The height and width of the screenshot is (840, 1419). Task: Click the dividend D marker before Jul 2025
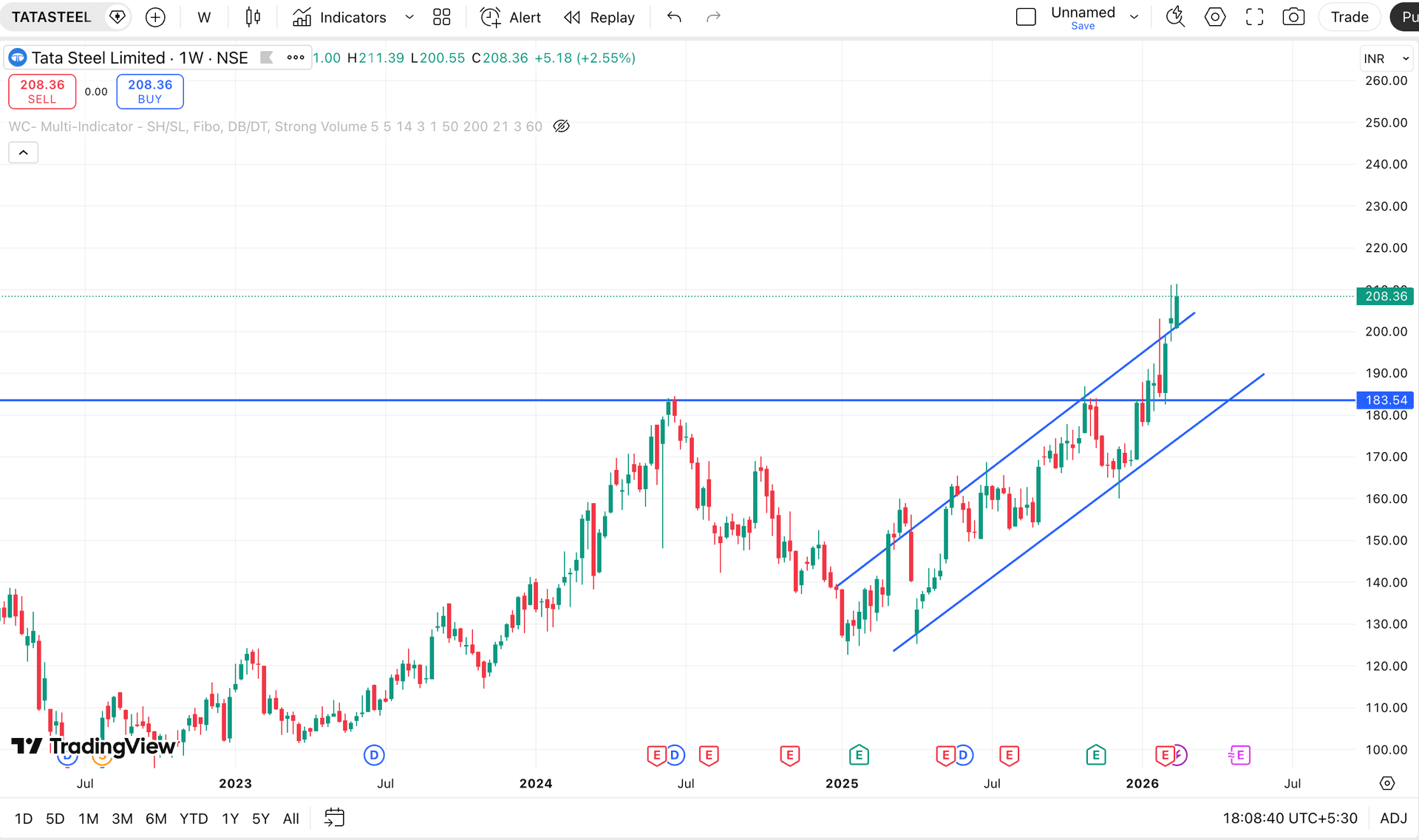coord(963,755)
